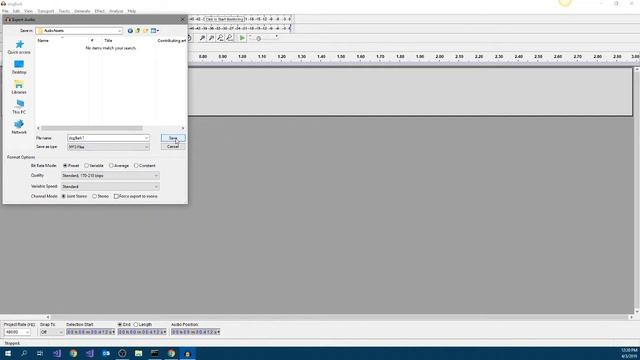640x360 pixels.
Task: Click the Save button
Action: click(173, 138)
